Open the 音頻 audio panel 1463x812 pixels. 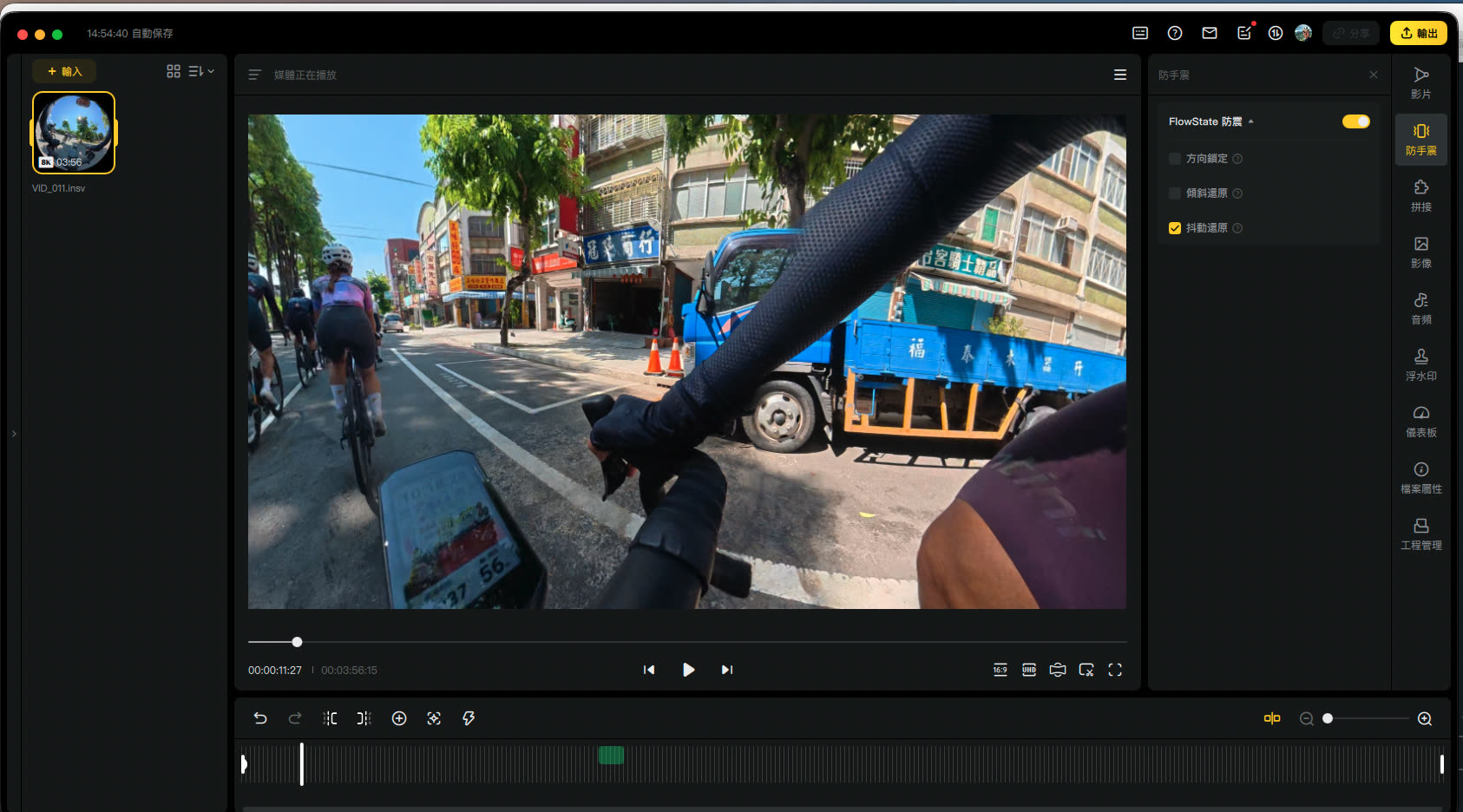point(1420,309)
